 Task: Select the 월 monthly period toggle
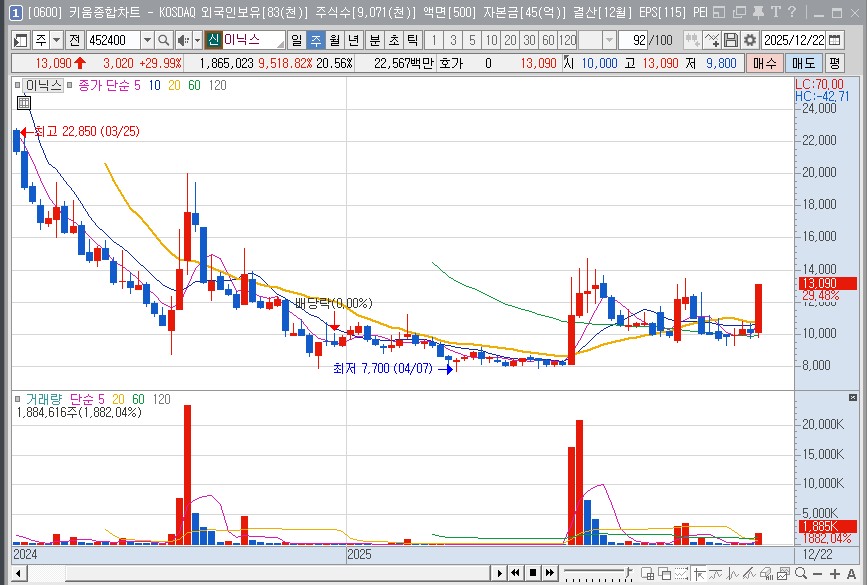click(335, 40)
